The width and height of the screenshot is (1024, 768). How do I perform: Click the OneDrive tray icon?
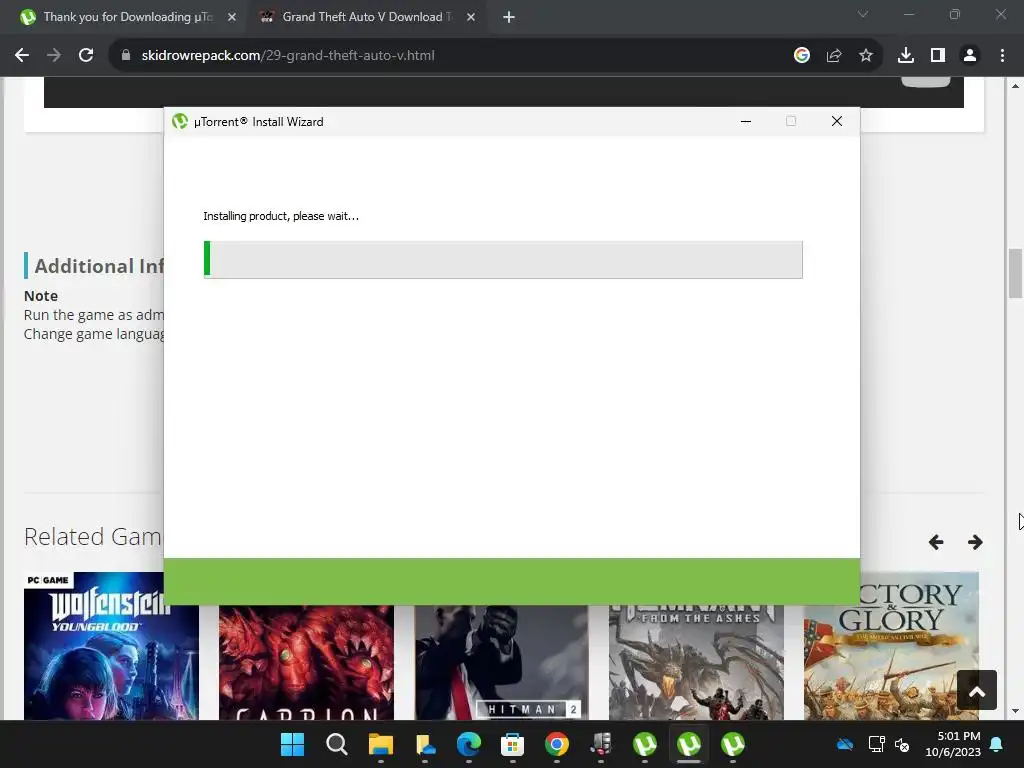pos(845,744)
